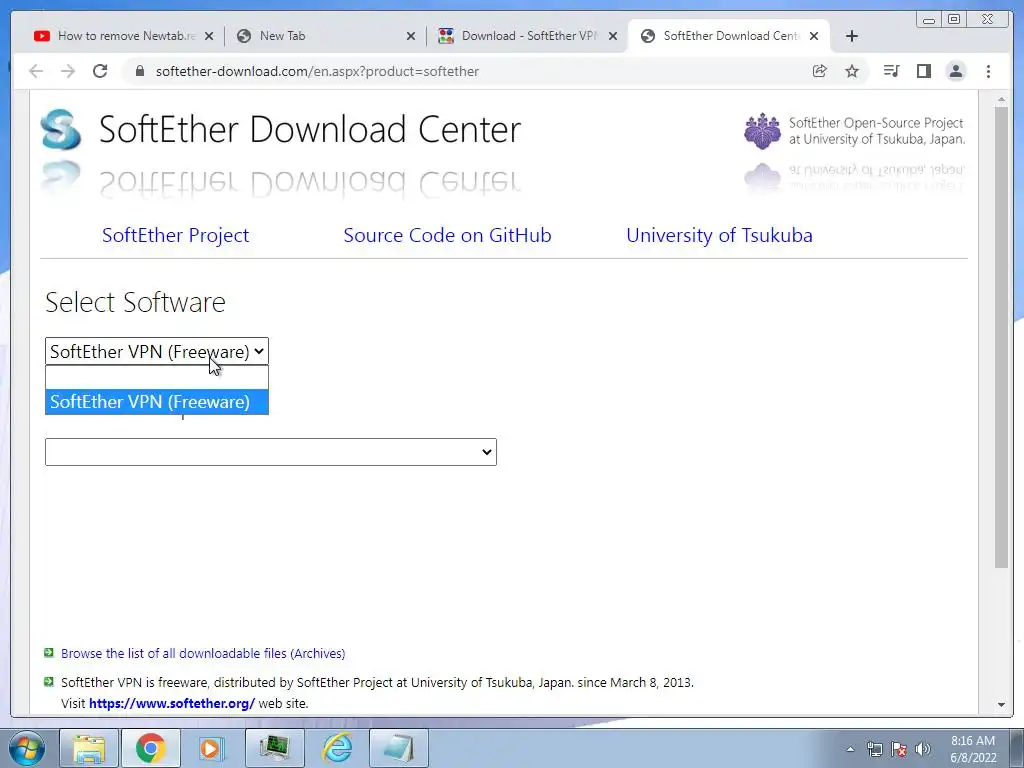1024x768 pixels.
Task: Open the volume speaker tray icon
Action: click(923, 749)
